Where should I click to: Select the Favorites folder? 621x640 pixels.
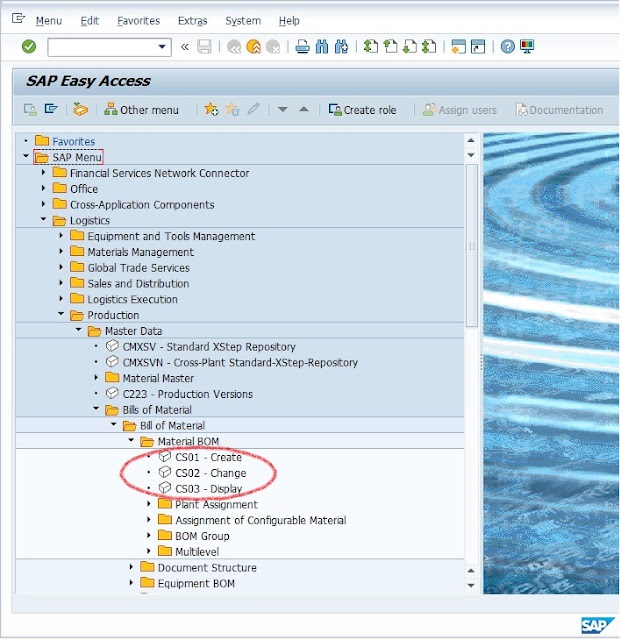[x=73, y=141]
